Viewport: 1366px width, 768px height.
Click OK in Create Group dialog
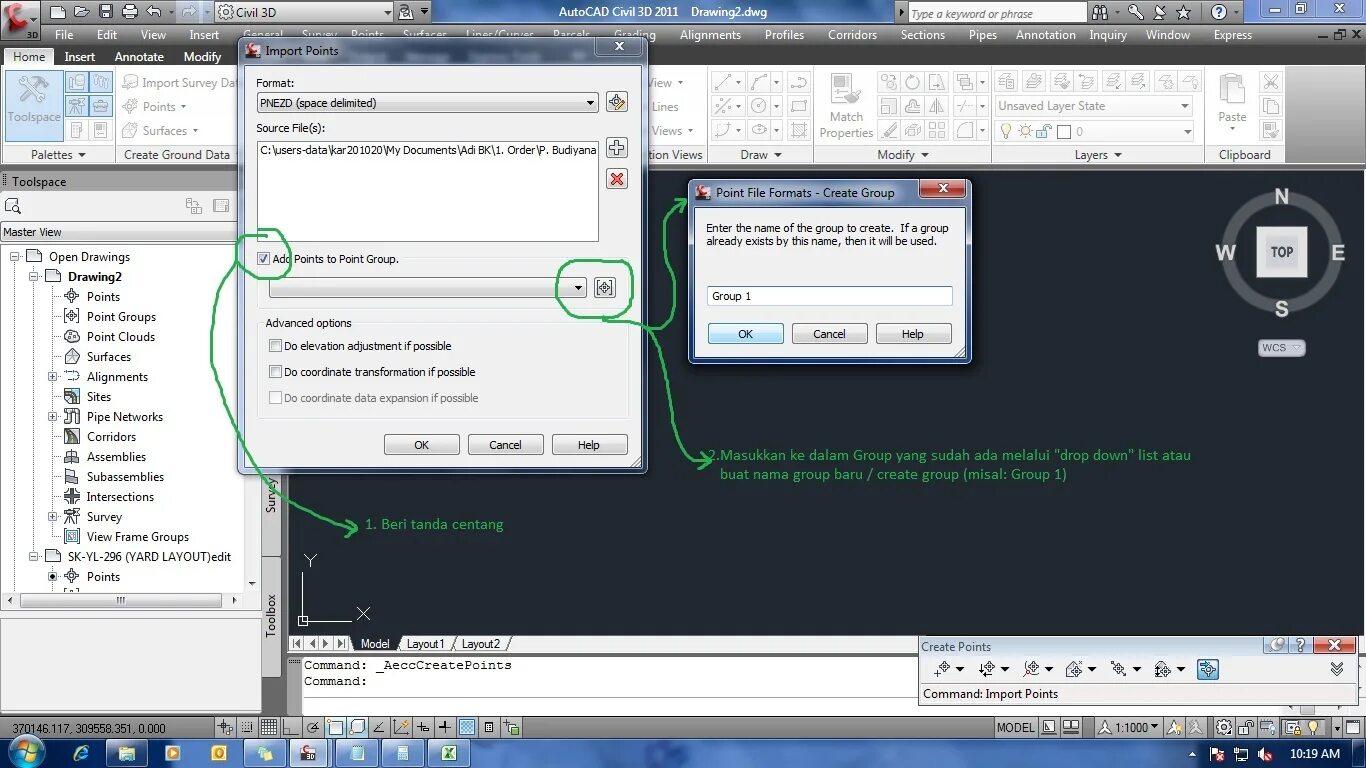[745, 334]
